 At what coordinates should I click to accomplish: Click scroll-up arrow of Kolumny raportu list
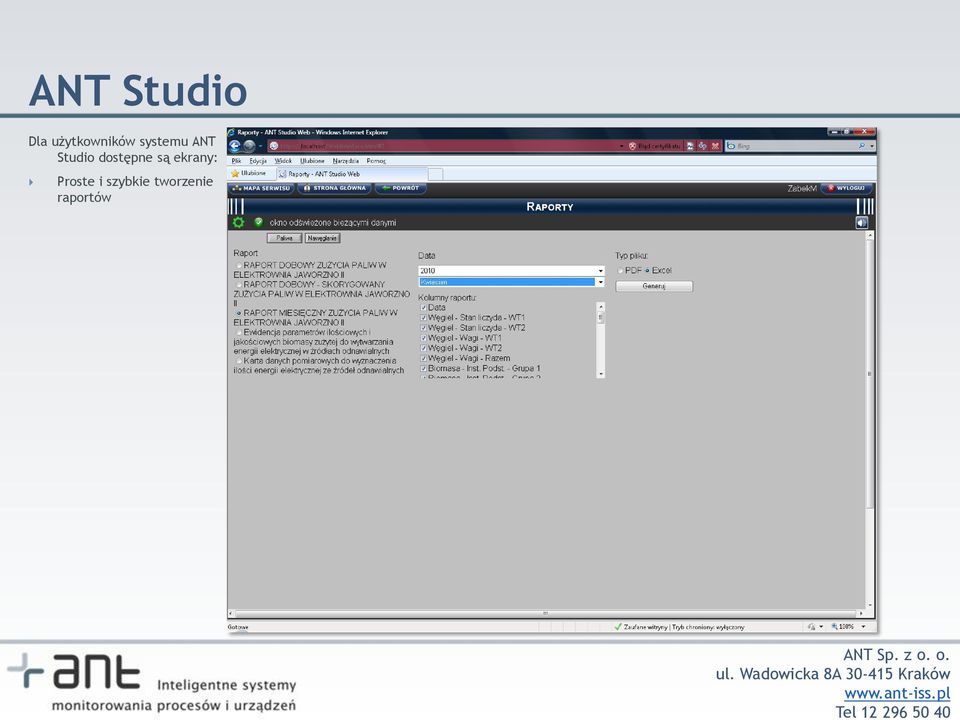tap(601, 306)
